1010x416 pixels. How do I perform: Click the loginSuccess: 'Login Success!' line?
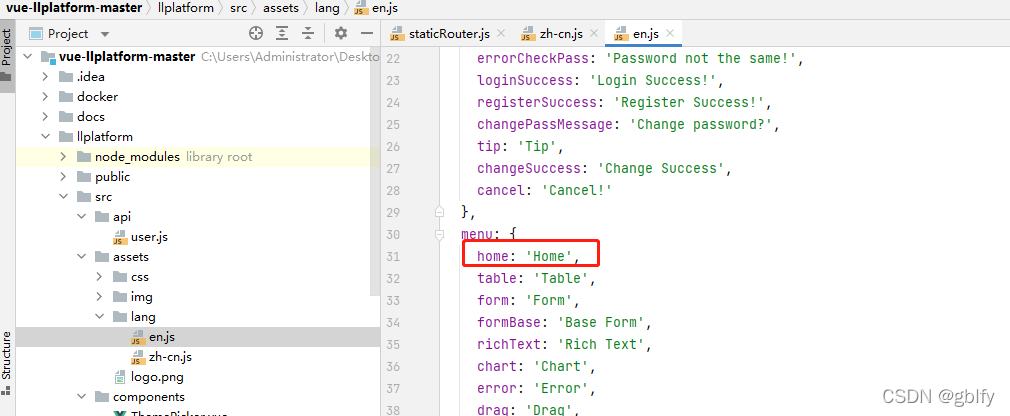click(x=601, y=80)
